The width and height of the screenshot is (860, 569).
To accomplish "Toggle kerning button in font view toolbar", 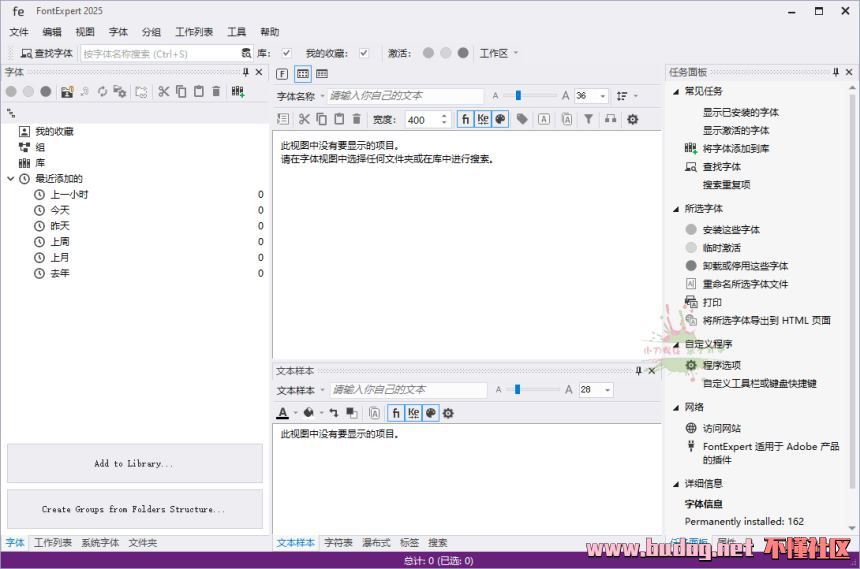I will coord(483,119).
